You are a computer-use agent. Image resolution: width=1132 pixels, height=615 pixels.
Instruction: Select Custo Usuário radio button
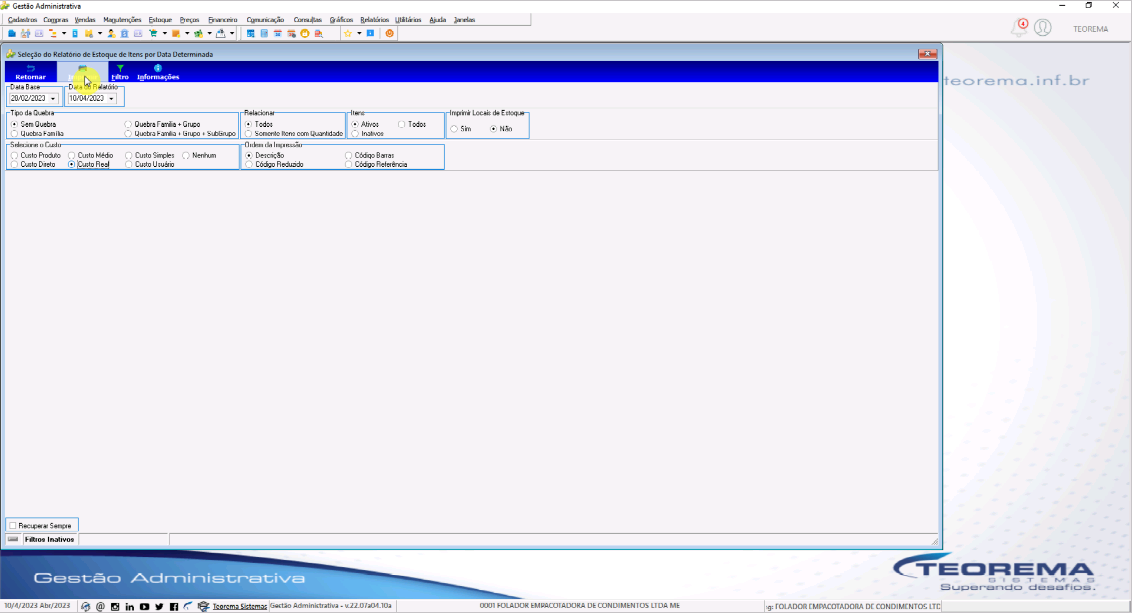(129, 165)
